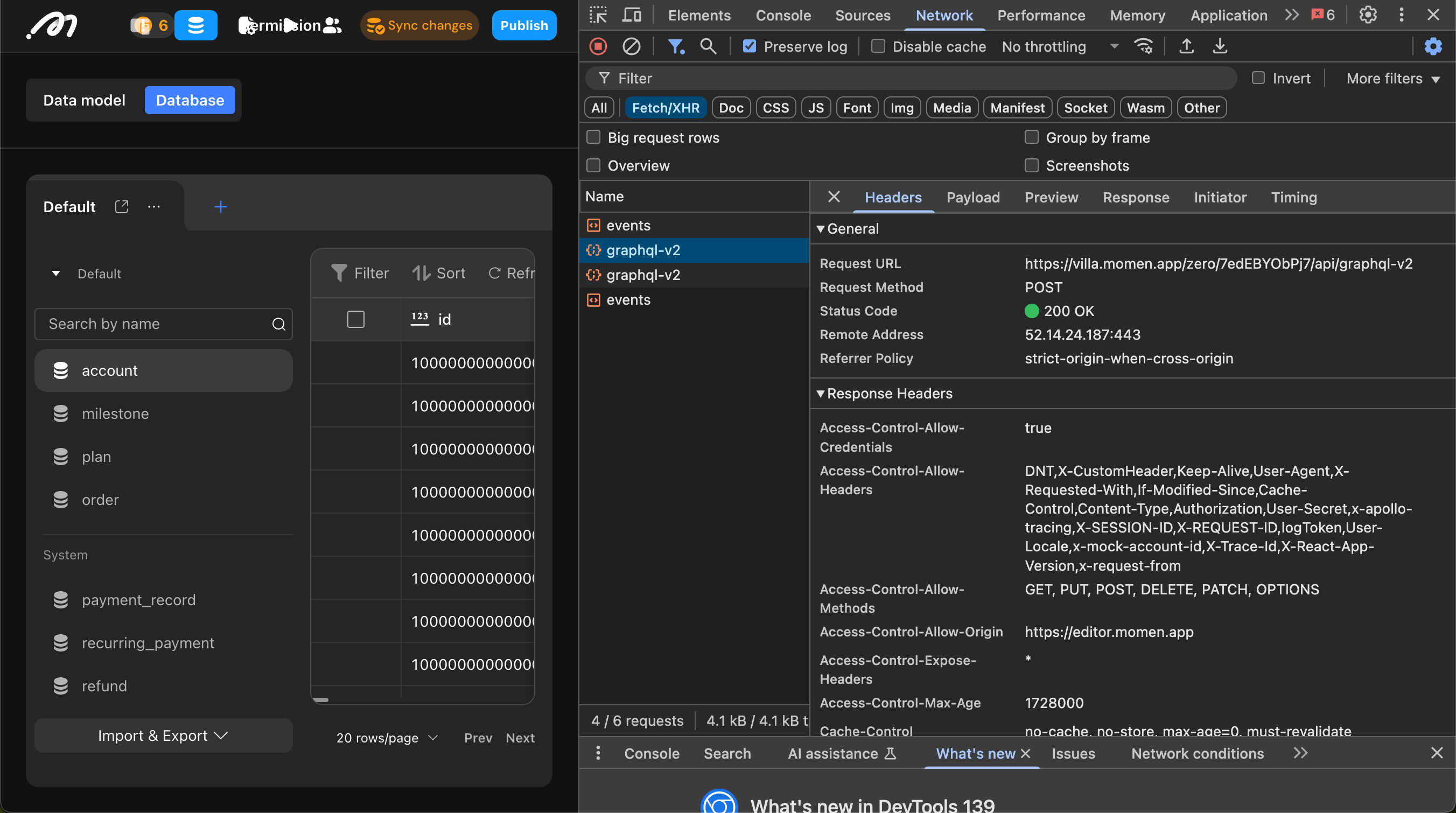Click the database icon in top toolbar
Screen dimensions: 1456x813
[x=195, y=25]
